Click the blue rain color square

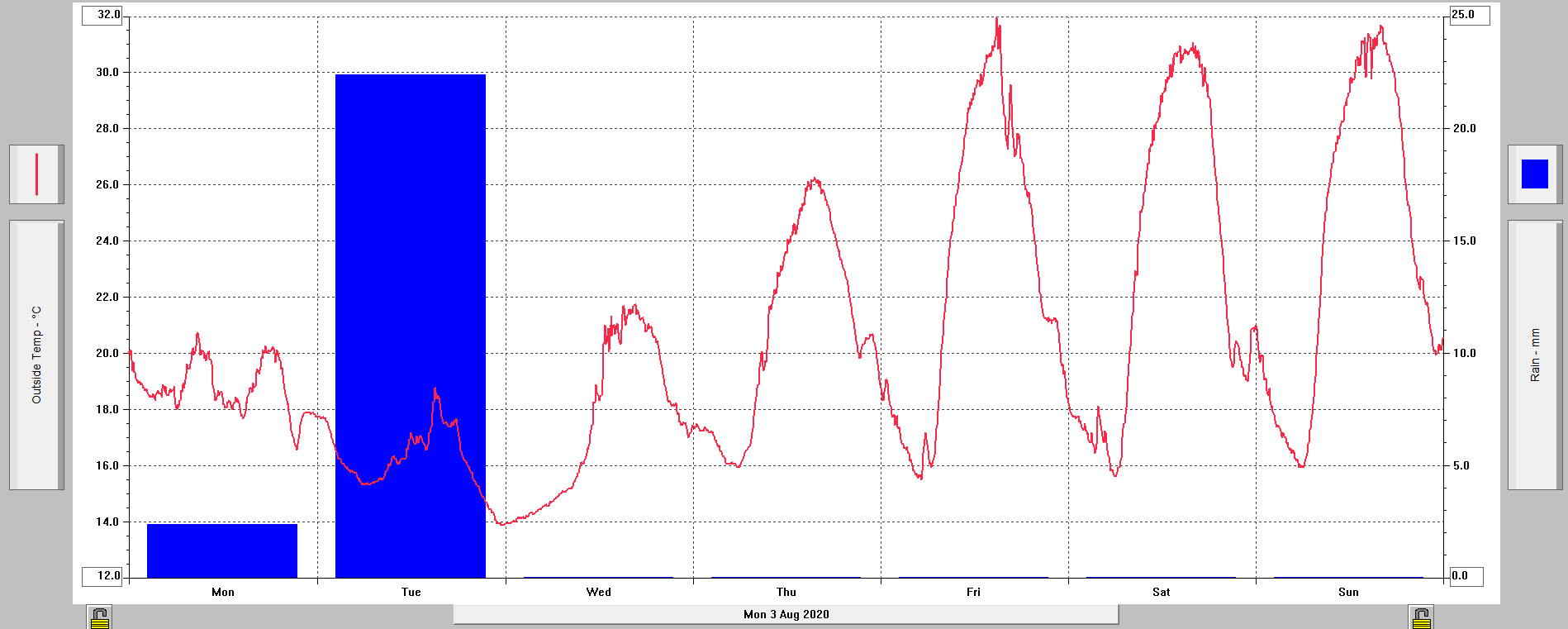click(1534, 174)
